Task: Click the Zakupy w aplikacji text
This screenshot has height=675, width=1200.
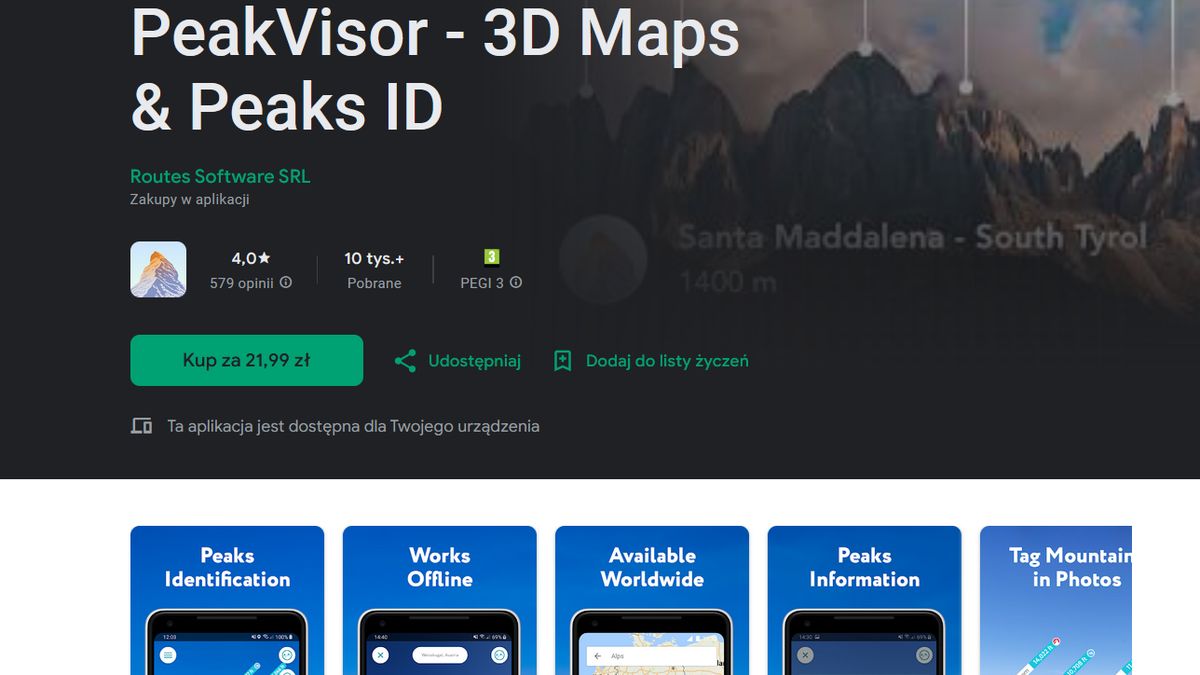Action: point(190,199)
